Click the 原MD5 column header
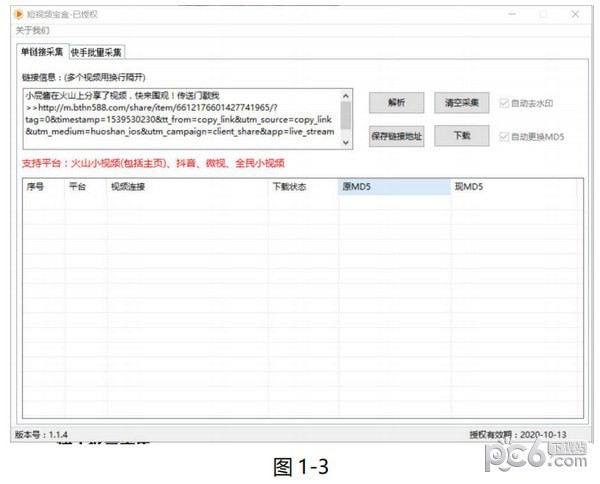 click(x=394, y=187)
